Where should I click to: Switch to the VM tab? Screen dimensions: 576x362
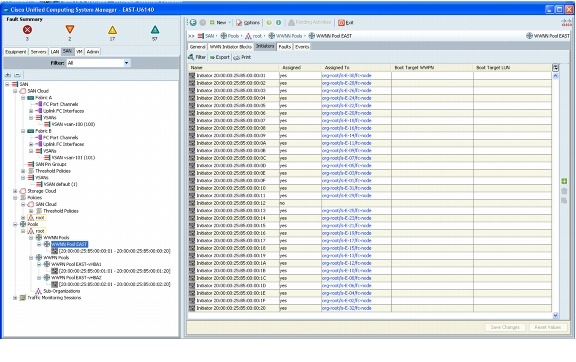point(79,52)
